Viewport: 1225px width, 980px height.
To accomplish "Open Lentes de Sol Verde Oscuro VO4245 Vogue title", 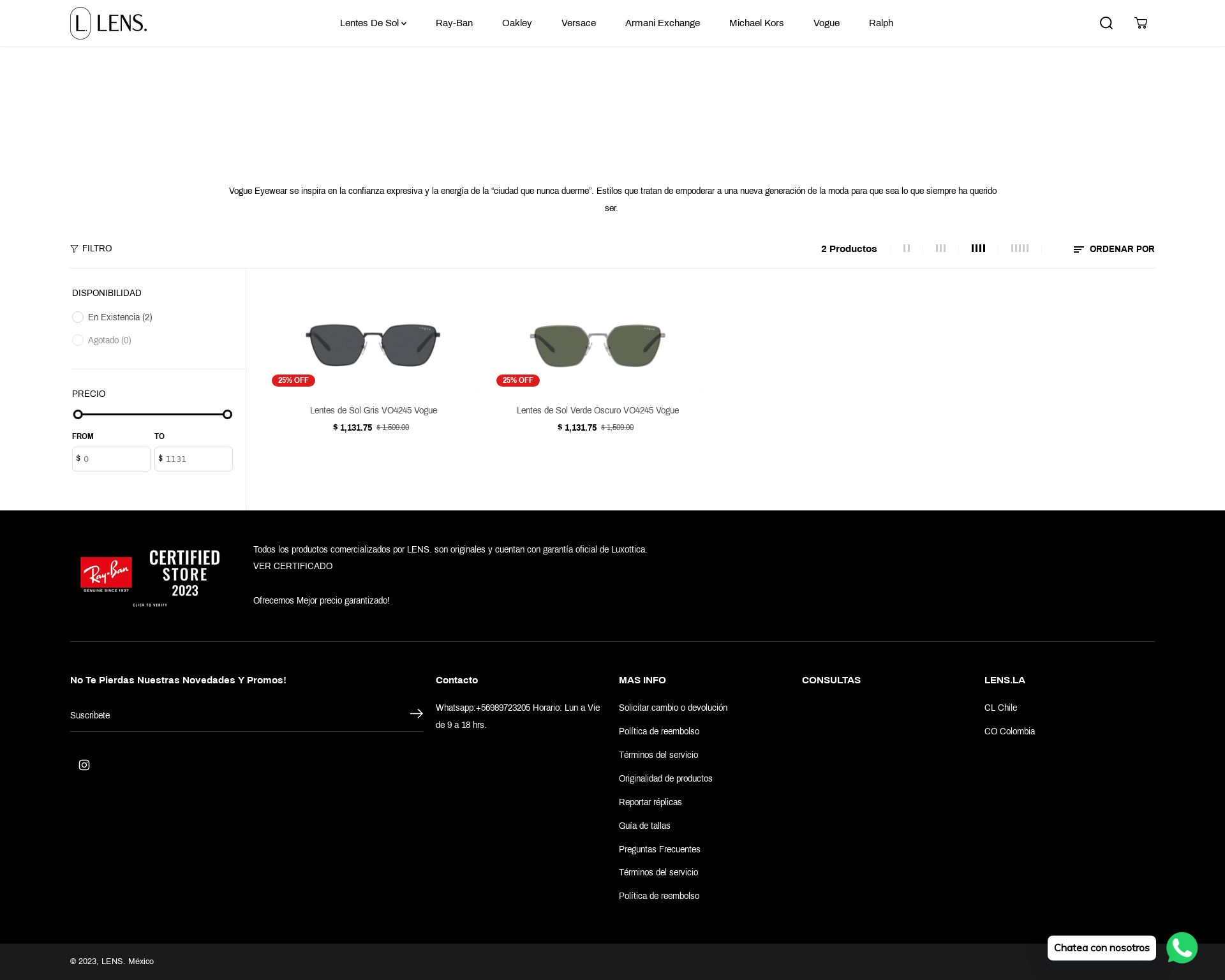I will click(598, 410).
